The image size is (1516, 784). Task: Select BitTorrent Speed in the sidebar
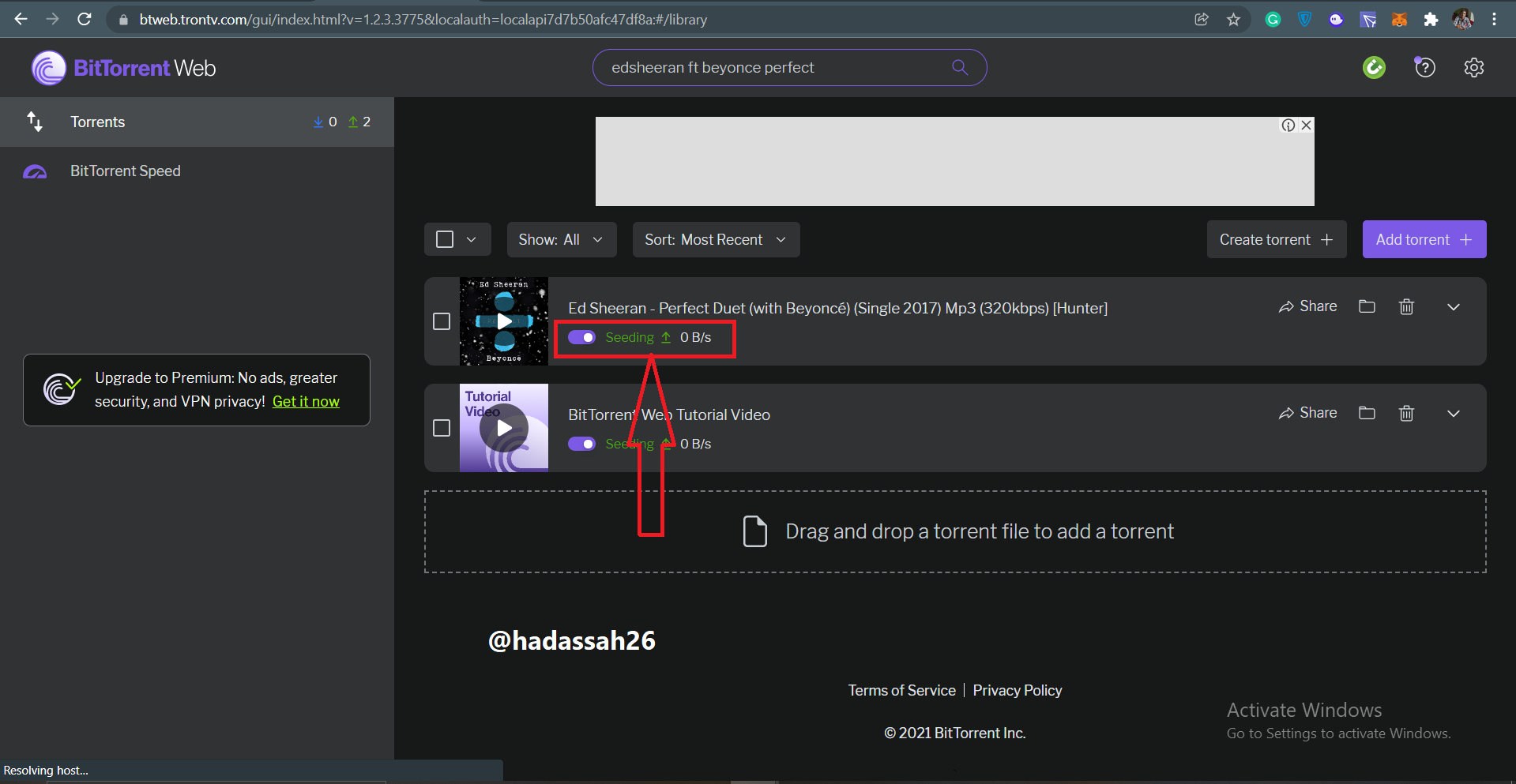pyautogui.click(x=197, y=171)
